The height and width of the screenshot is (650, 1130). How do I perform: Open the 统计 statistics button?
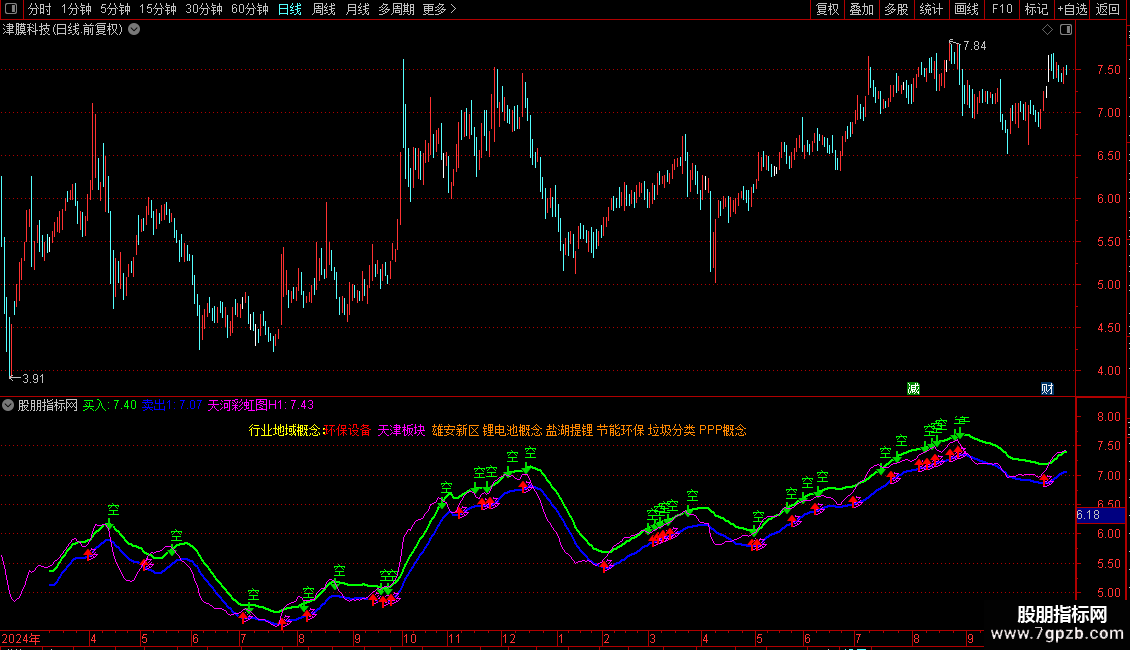pos(930,9)
